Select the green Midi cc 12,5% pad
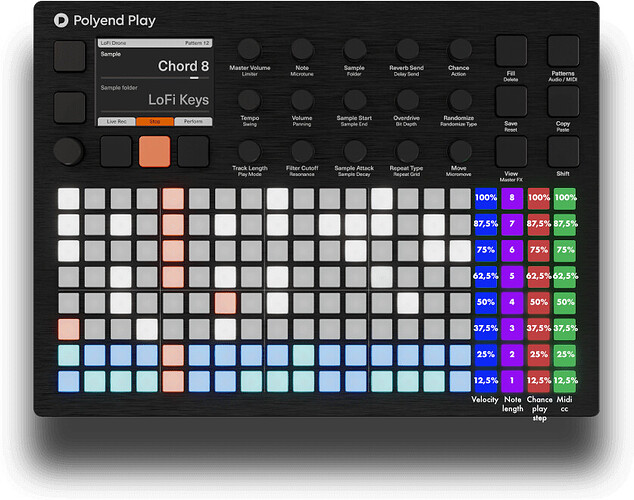This screenshot has width=634, height=500. point(565,381)
